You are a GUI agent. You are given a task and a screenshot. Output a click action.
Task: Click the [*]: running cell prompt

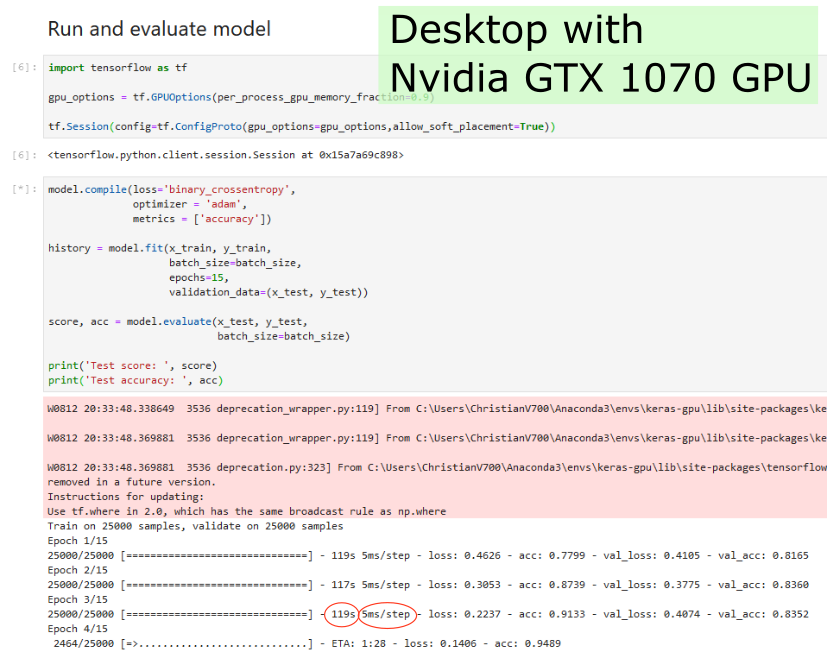coord(24,189)
